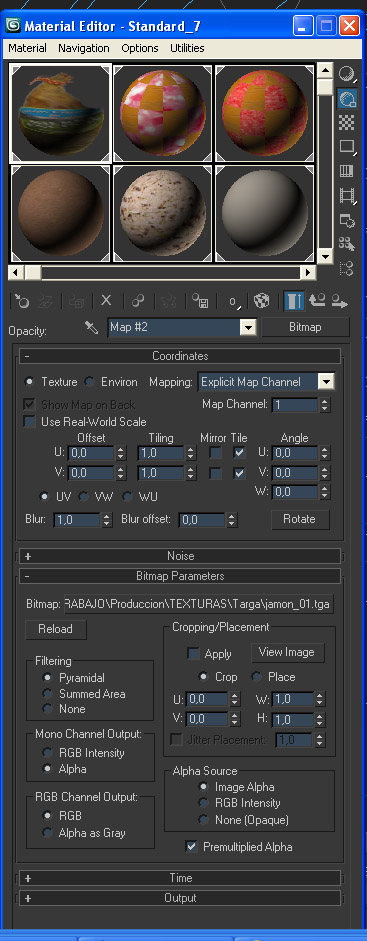Click the jamon_01.tga bitmap path button
The width and height of the screenshot is (367, 941).
tap(198, 604)
